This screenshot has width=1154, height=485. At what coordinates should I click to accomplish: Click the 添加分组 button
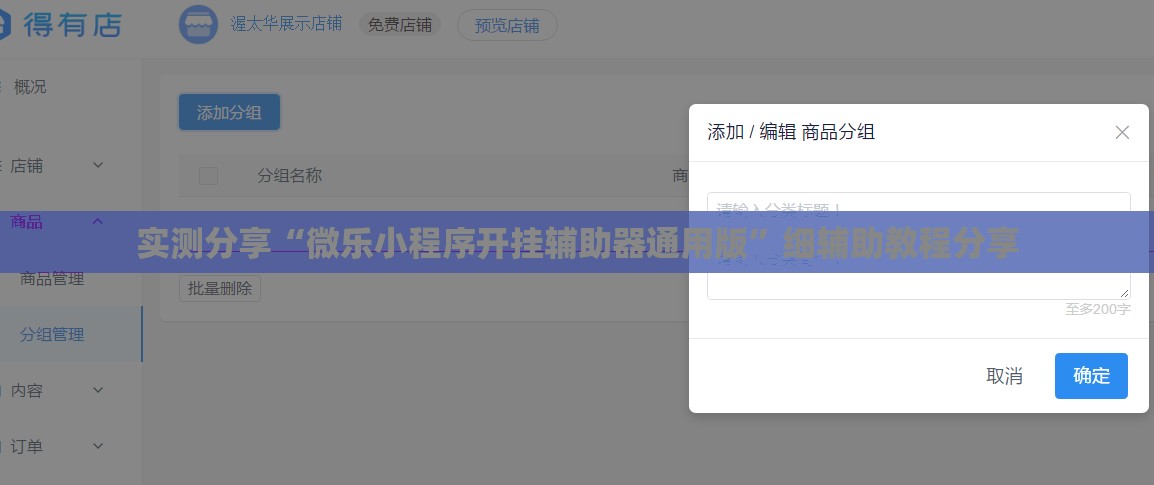(229, 113)
